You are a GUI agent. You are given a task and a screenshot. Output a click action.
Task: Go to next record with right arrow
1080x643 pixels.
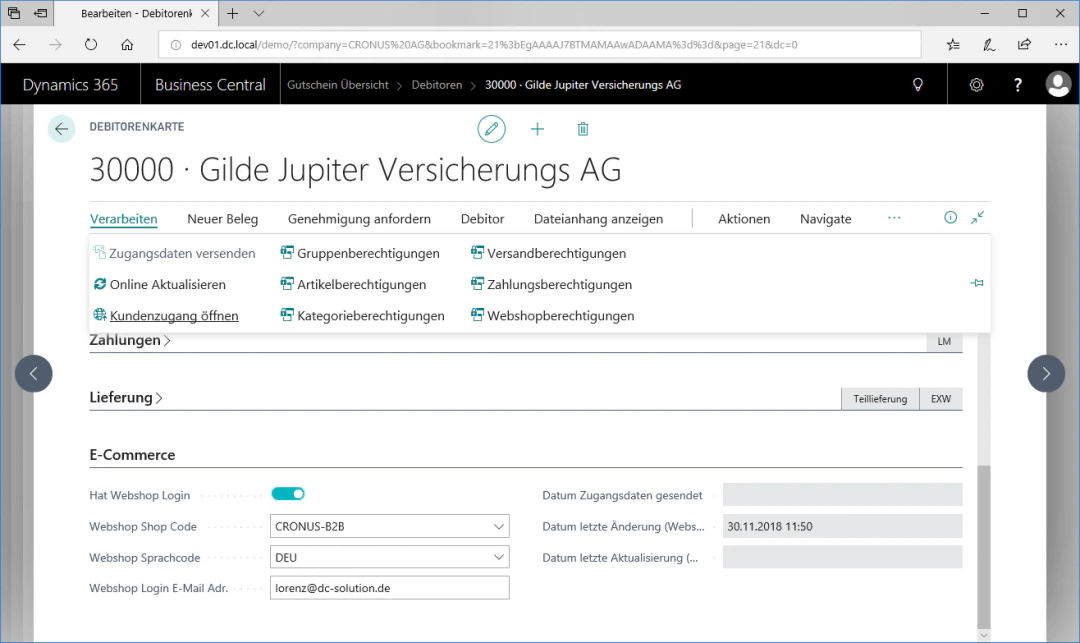point(1046,373)
